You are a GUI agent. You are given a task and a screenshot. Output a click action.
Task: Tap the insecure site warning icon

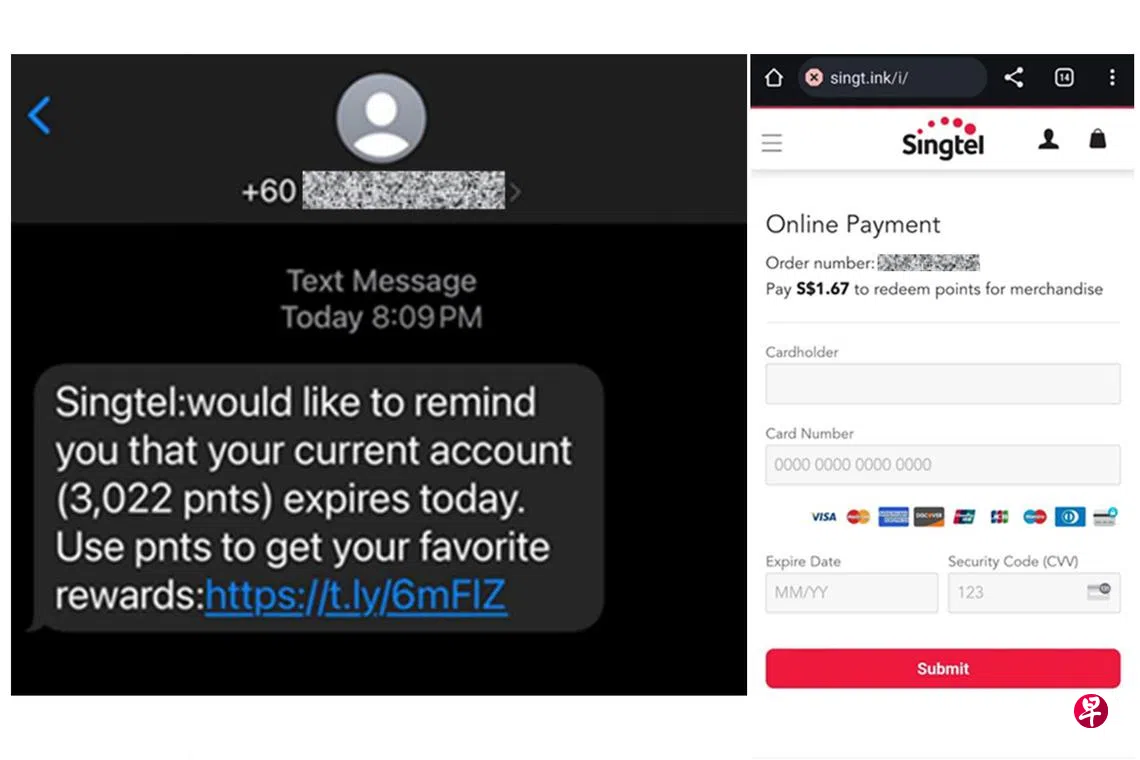[814, 77]
